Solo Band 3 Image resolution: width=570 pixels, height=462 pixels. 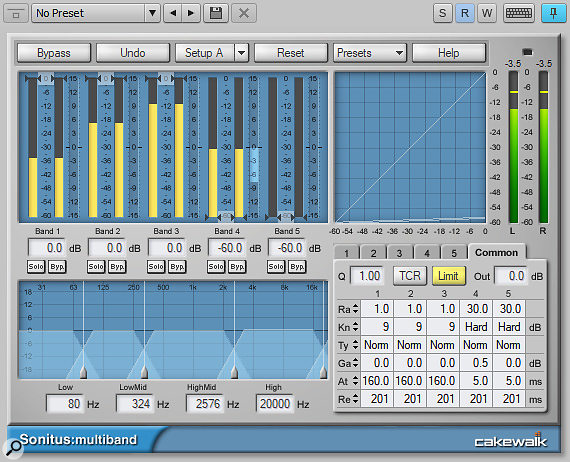pyautogui.click(x=156, y=267)
